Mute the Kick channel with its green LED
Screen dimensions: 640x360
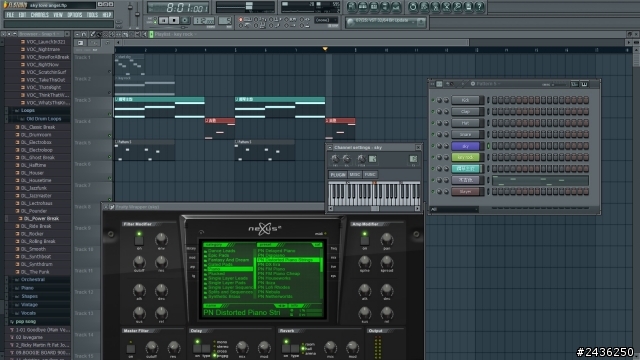coord(433,100)
